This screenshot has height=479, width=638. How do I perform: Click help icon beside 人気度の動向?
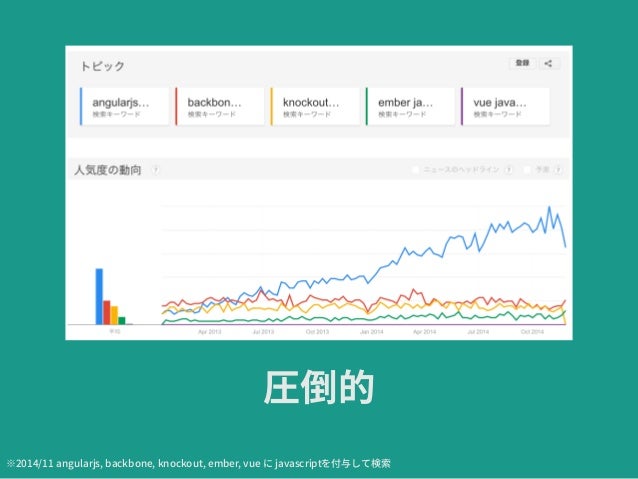pos(155,170)
